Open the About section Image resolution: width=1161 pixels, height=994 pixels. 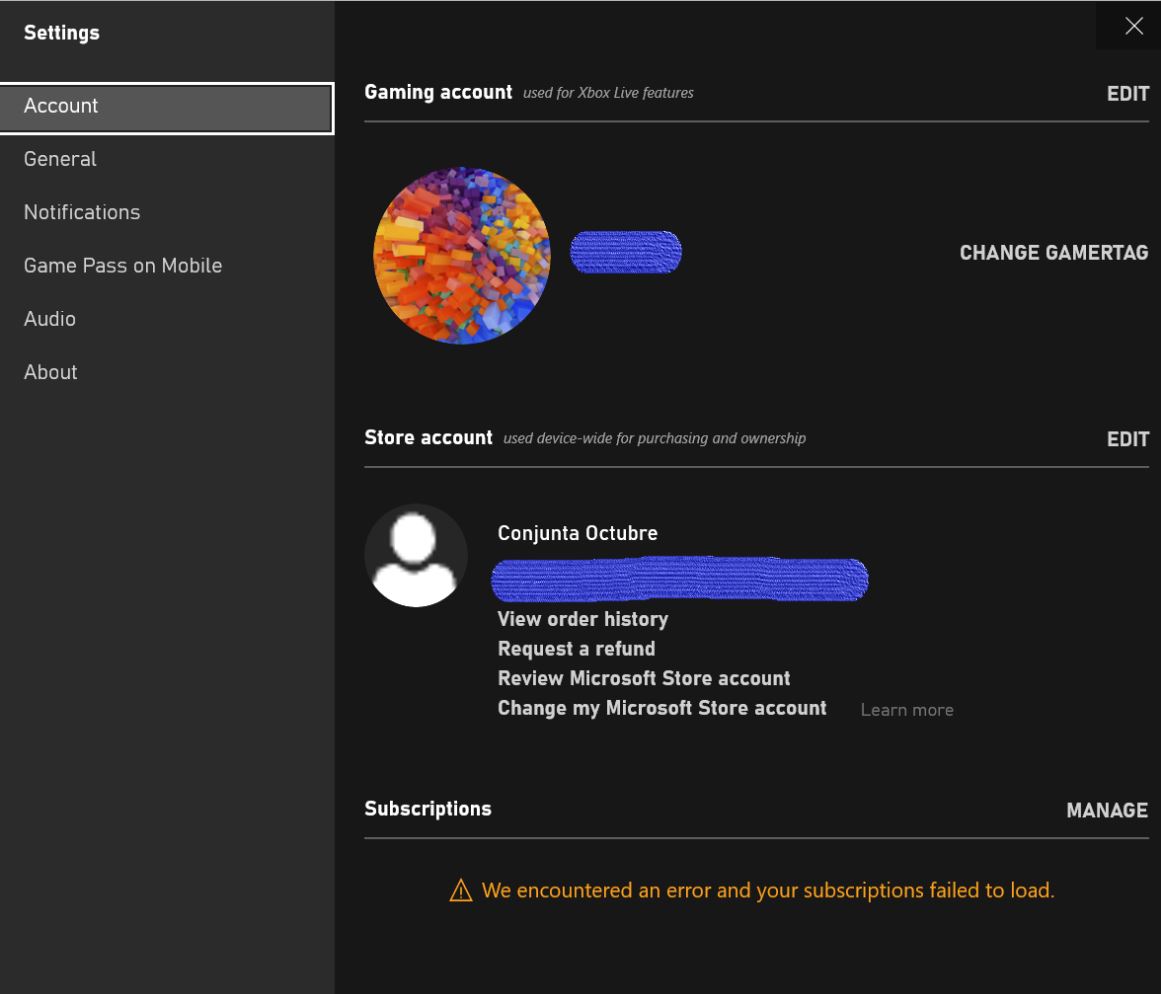pyautogui.click(x=51, y=372)
